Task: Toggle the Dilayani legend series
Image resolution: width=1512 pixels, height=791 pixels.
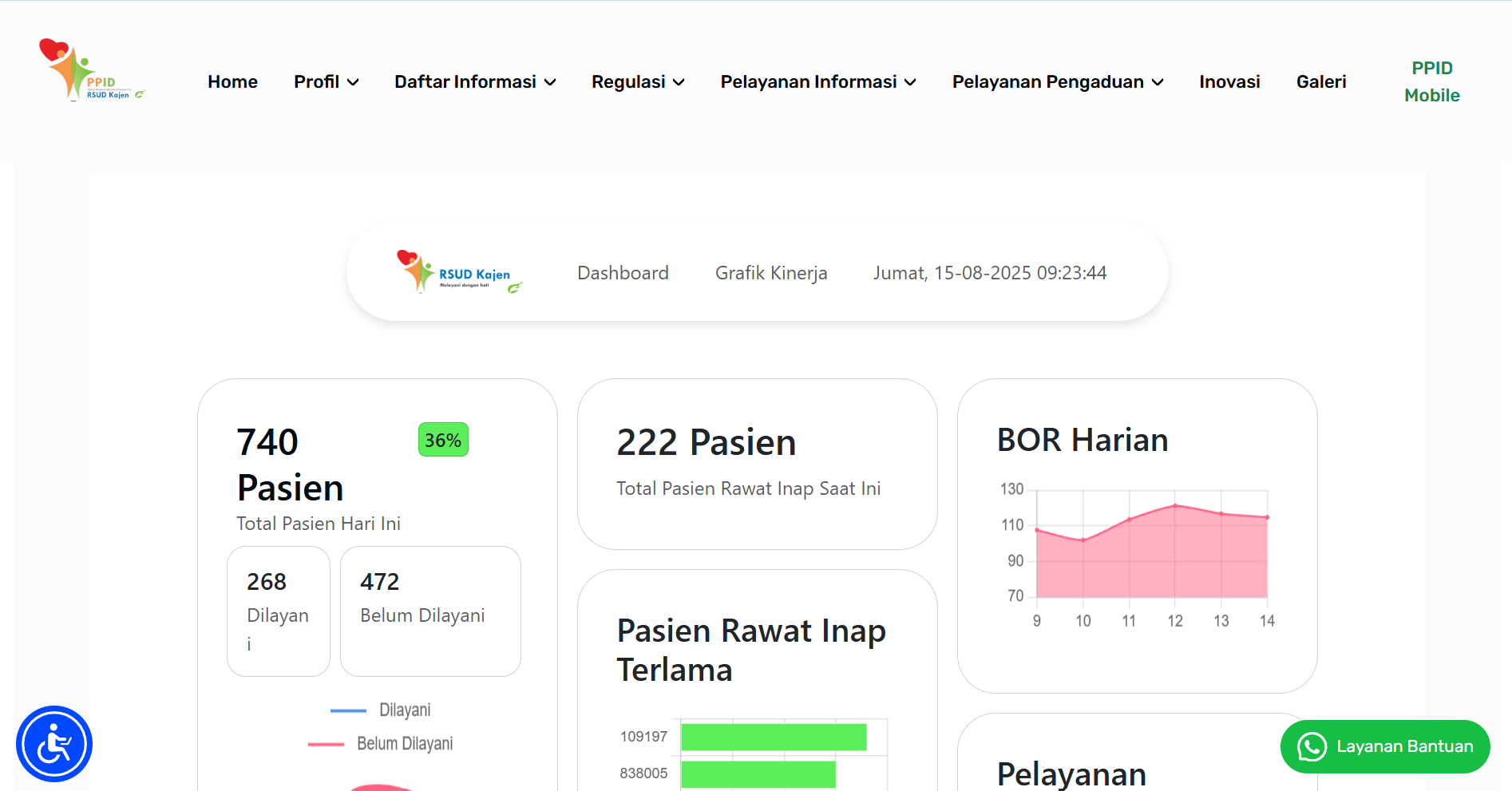Action: [x=381, y=710]
